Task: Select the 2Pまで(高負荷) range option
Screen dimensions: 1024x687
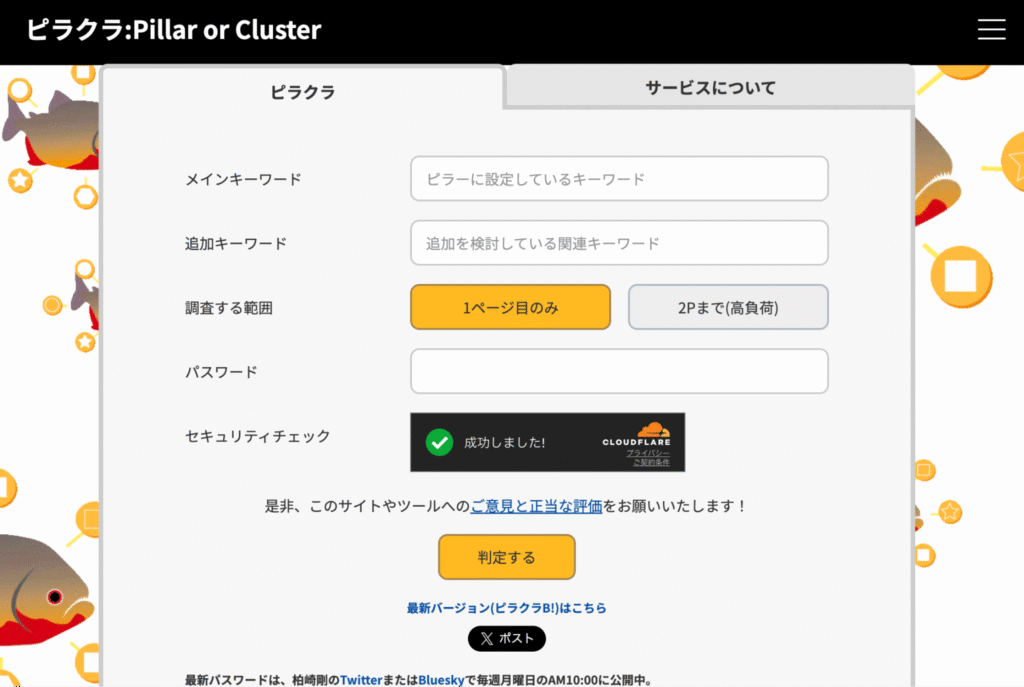Action: tap(728, 307)
